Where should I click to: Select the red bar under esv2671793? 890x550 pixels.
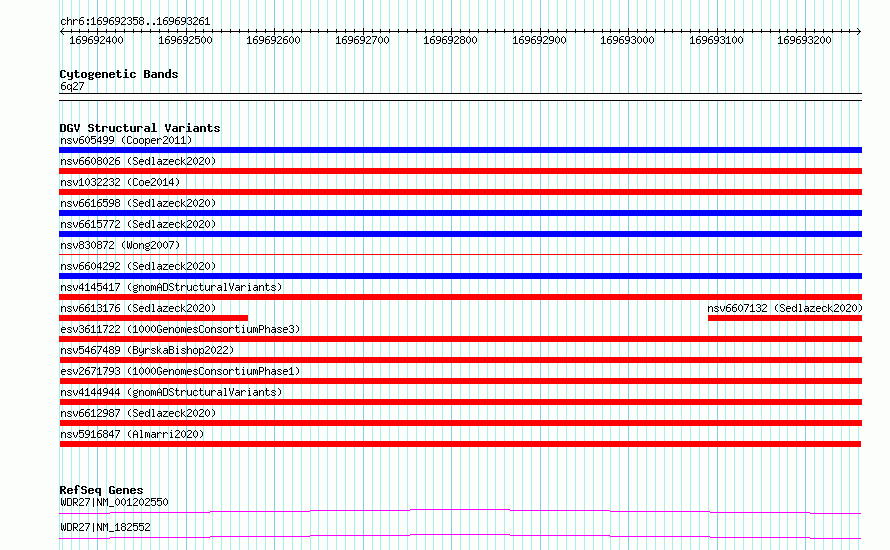click(x=460, y=381)
